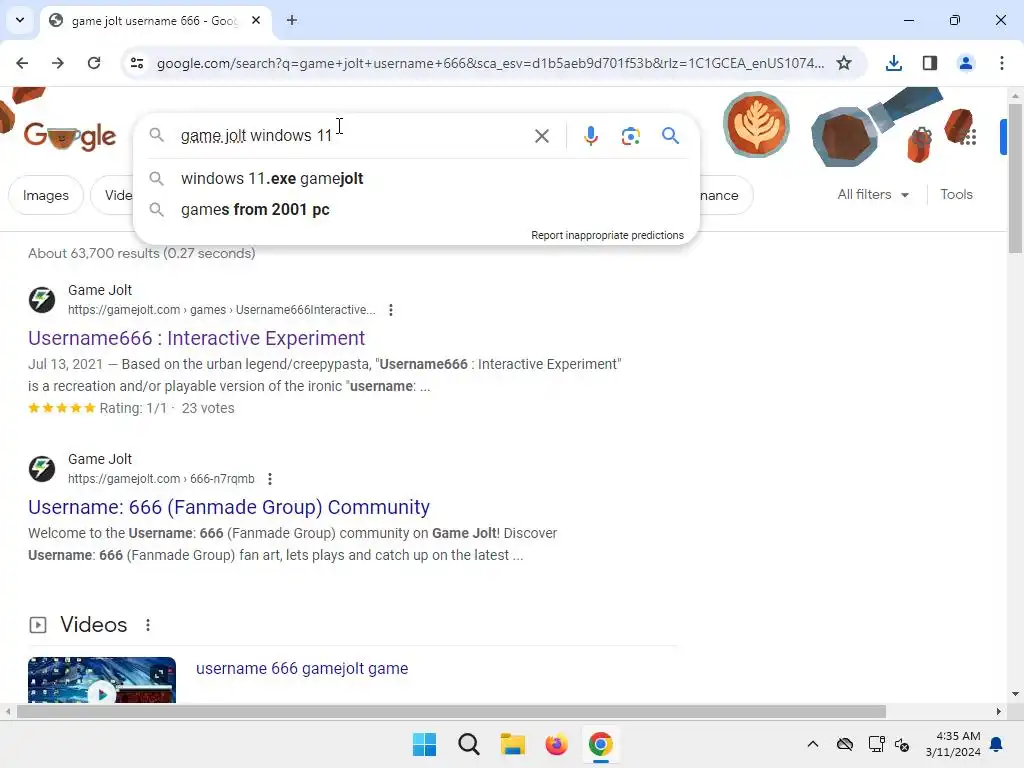Click the cloud sync tray icon

tap(844, 744)
